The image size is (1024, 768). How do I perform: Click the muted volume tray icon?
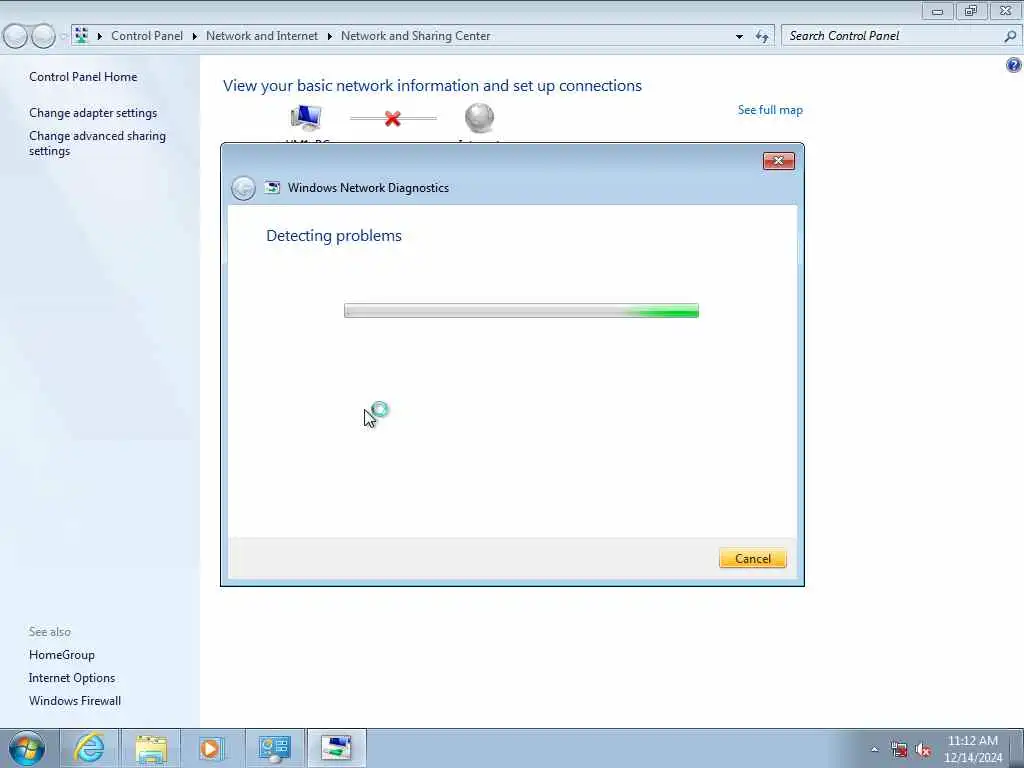pyautogui.click(x=923, y=750)
